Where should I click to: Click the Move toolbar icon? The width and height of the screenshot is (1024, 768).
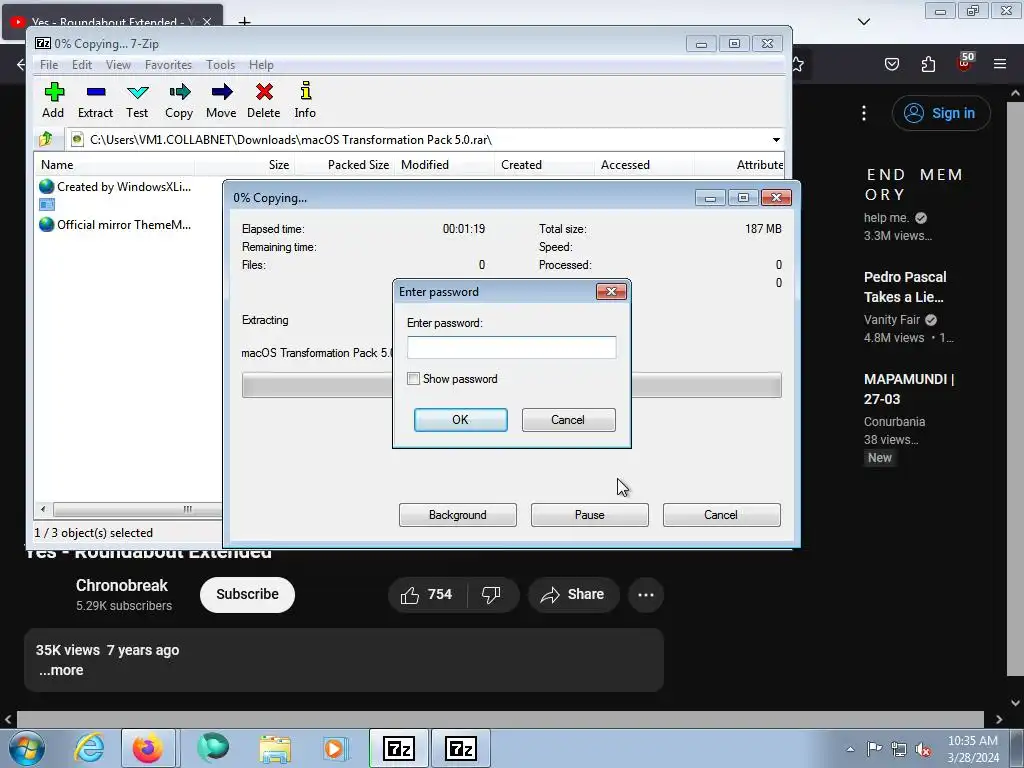(x=221, y=100)
